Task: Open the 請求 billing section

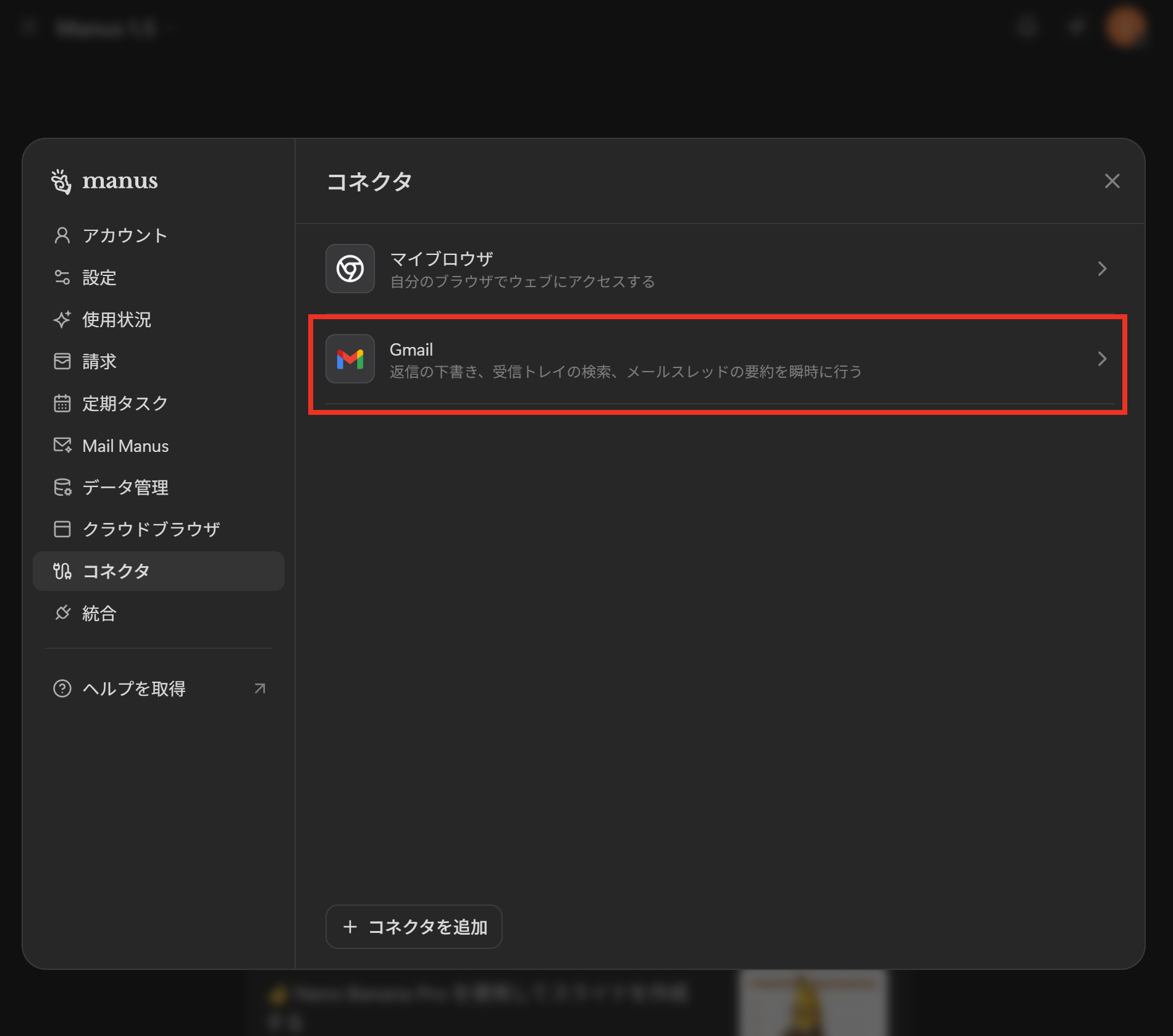Action: coord(99,361)
